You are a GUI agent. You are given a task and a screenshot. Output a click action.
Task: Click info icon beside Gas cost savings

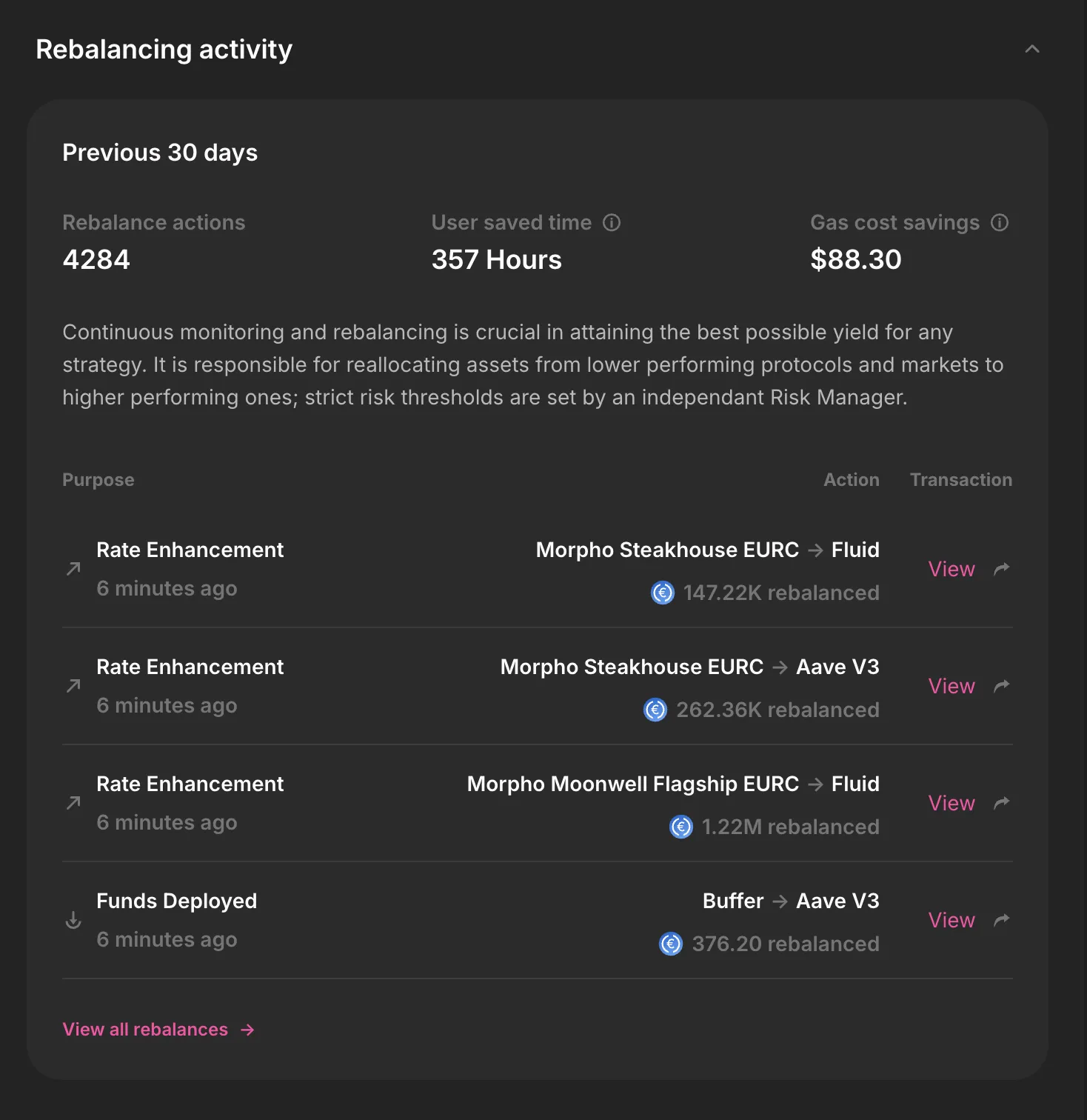click(x=1000, y=223)
